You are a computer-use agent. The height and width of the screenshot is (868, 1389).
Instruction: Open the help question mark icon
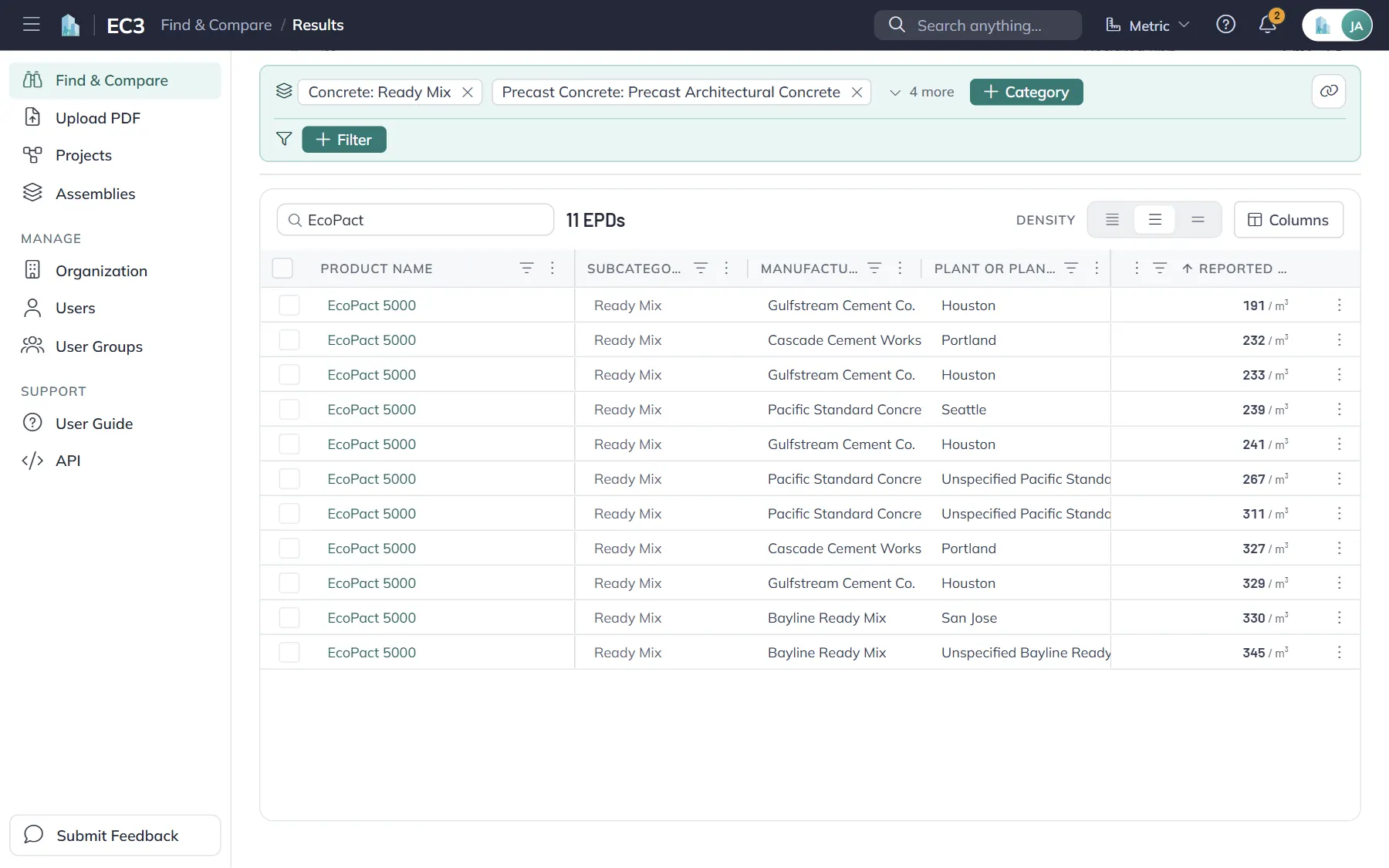coord(1225,25)
